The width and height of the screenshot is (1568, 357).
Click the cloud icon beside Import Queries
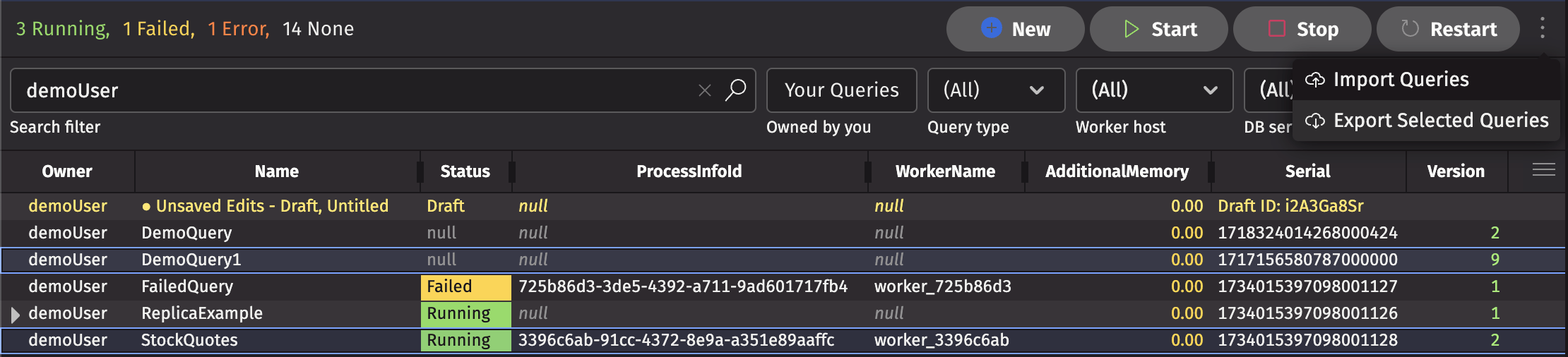1314,80
